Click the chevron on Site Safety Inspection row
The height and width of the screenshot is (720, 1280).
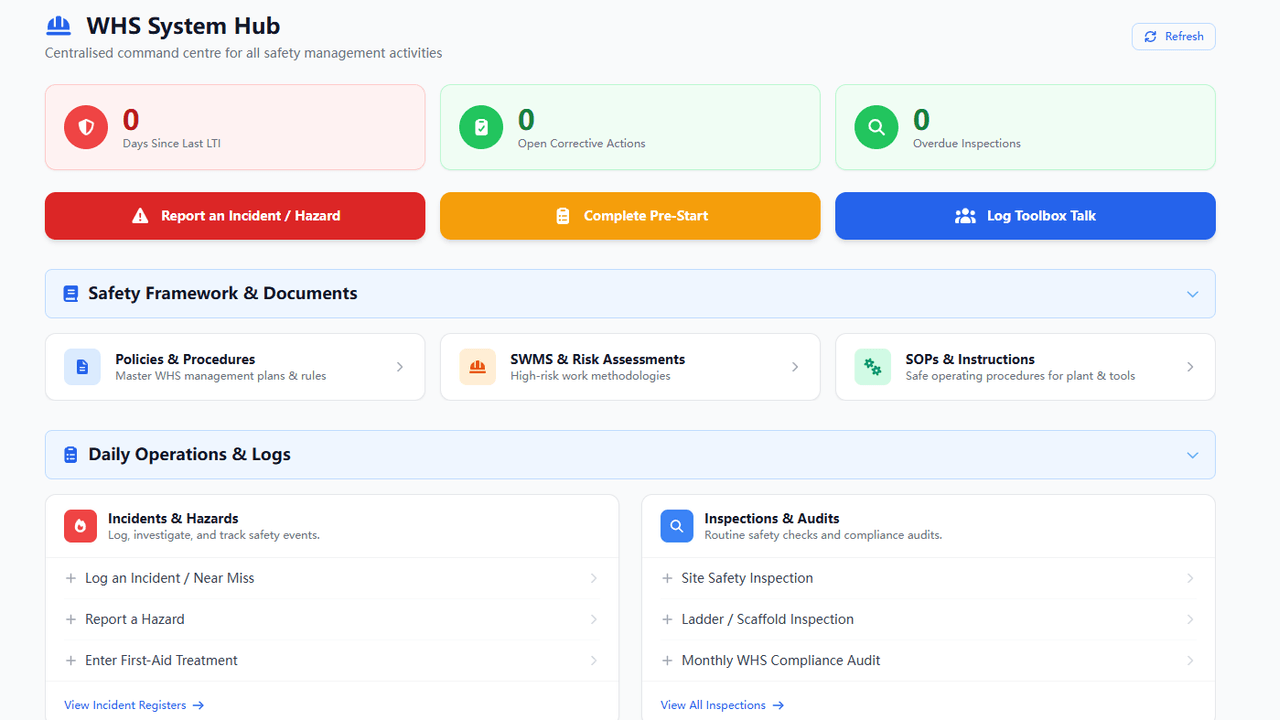1190,578
